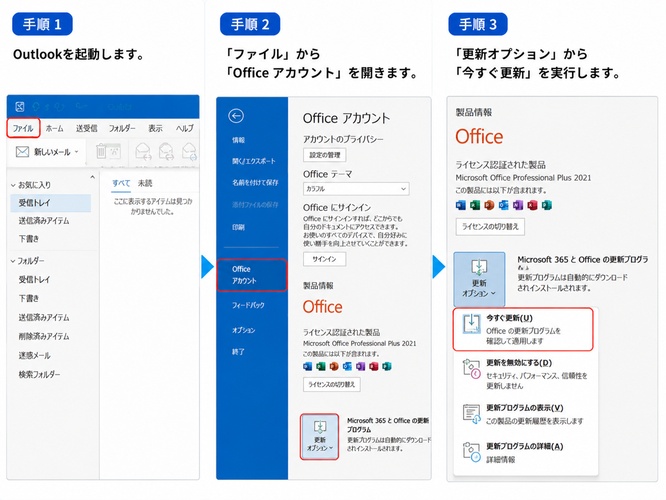Click Outlook icon in step 3 product list
The width and height of the screenshot is (666, 500).
(x=504, y=205)
